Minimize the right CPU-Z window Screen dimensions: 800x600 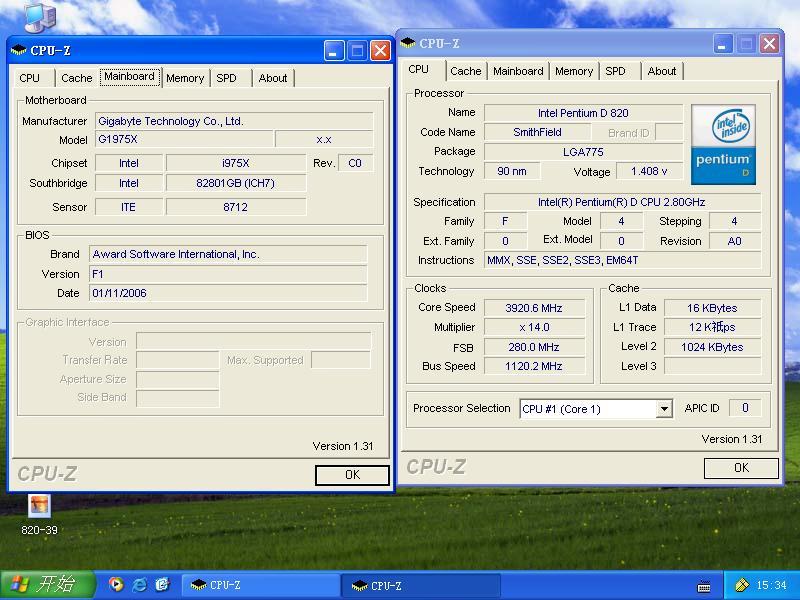[722, 44]
